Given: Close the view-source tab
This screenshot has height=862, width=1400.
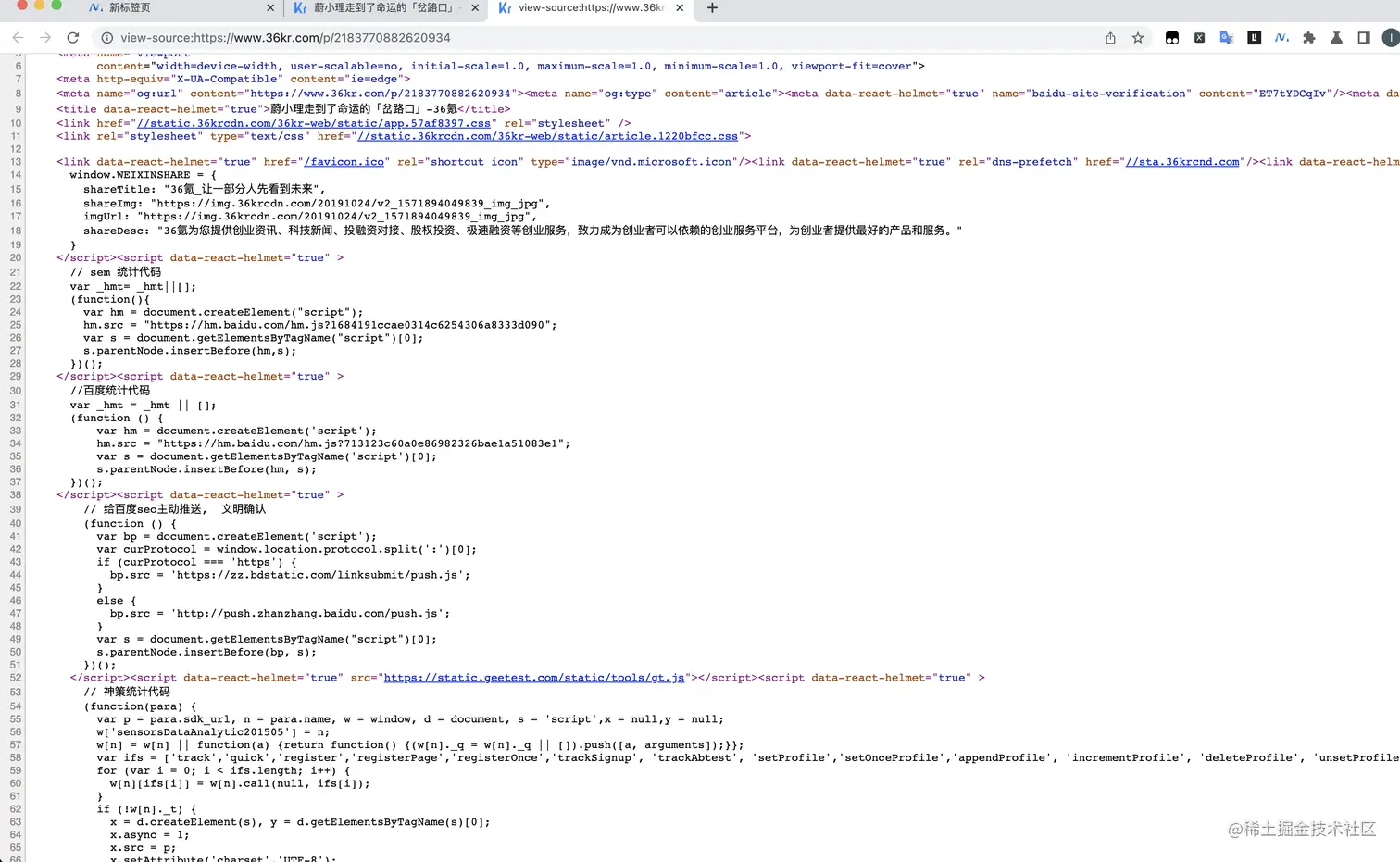Looking at the screenshot, I should tap(680, 7).
